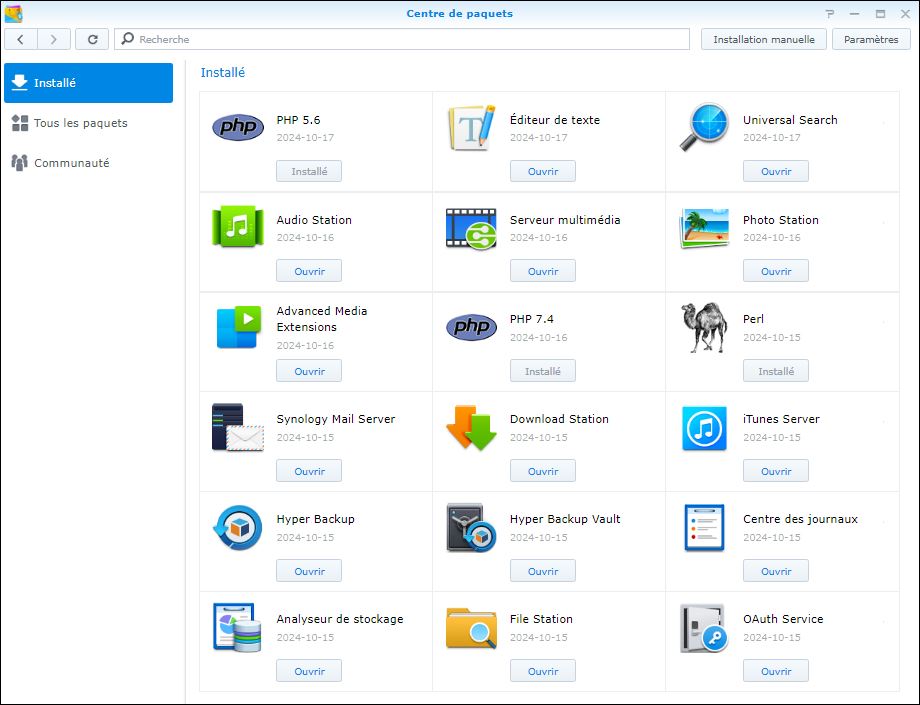Viewport: 920px width, 705px height.
Task: Open Installation manuelle dialog
Action: [x=764, y=39]
